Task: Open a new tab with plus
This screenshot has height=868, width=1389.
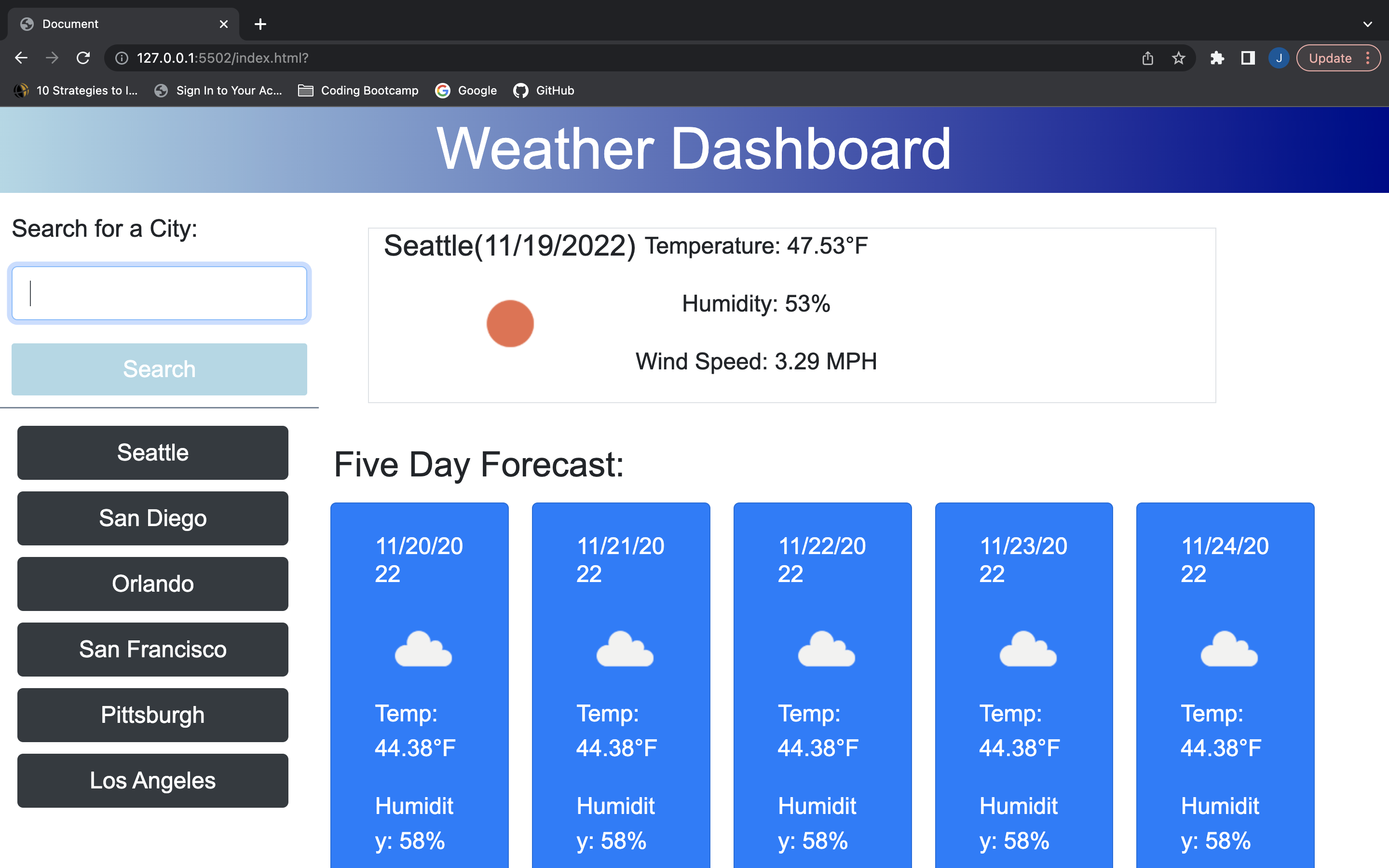Action: tap(260, 24)
